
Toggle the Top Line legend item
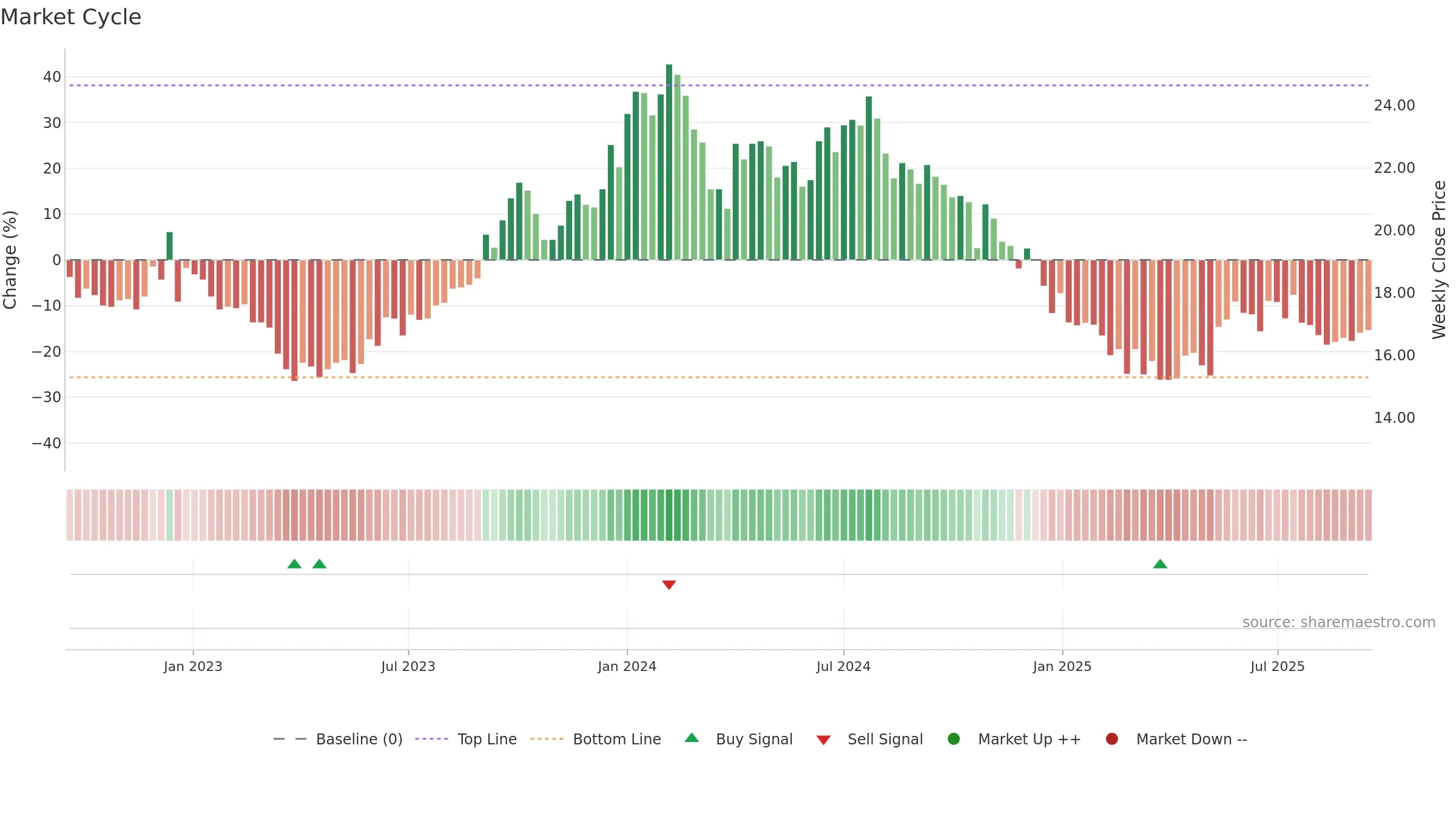(466, 739)
